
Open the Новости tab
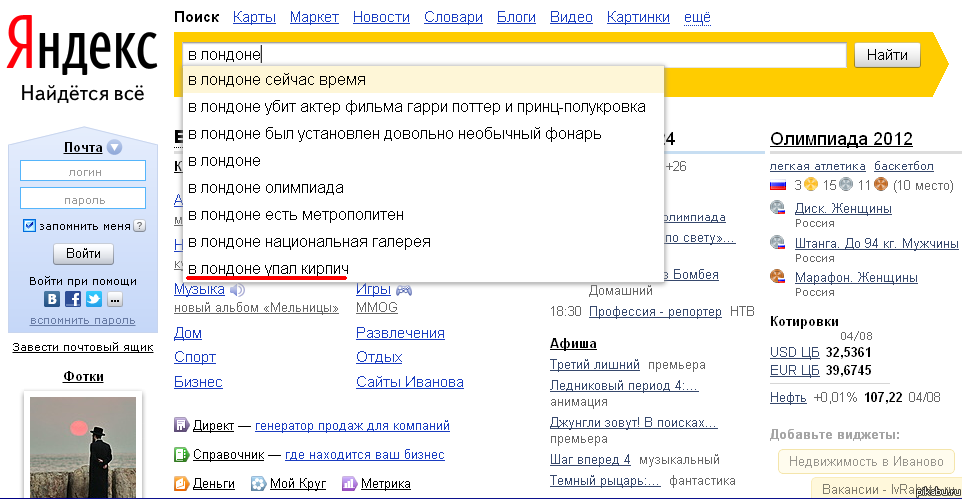pyautogui.click(x=381, y=17)
